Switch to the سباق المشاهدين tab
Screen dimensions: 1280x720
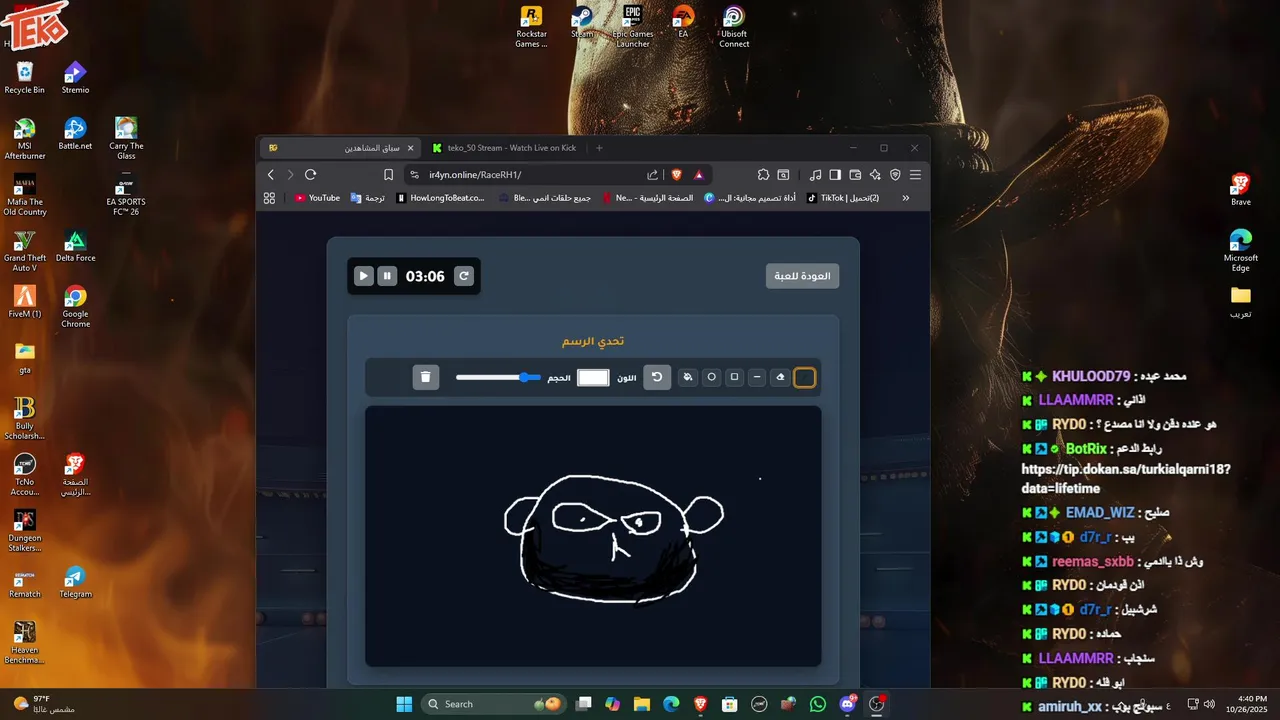[339, 148]
